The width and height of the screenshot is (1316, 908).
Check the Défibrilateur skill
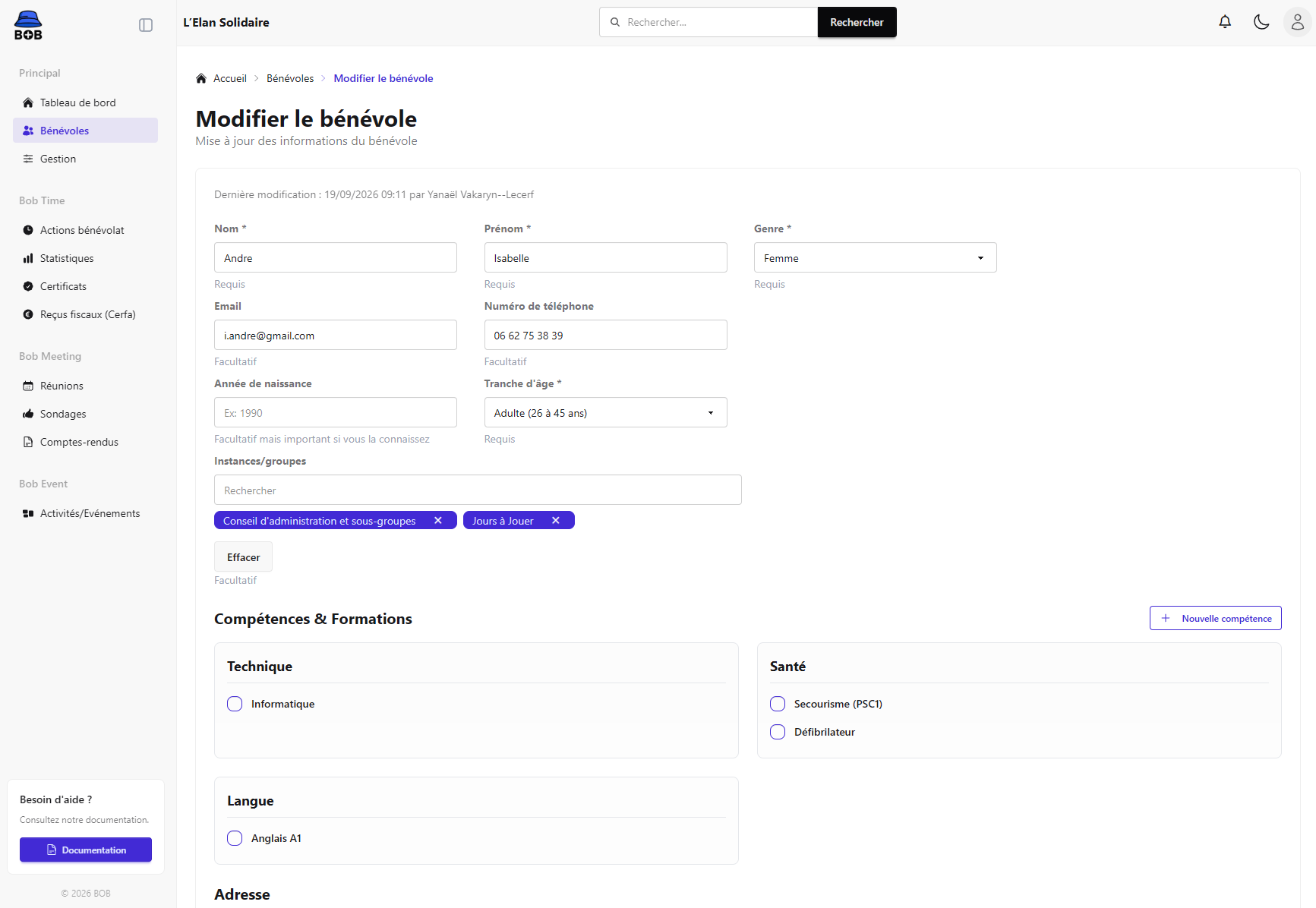778,732
